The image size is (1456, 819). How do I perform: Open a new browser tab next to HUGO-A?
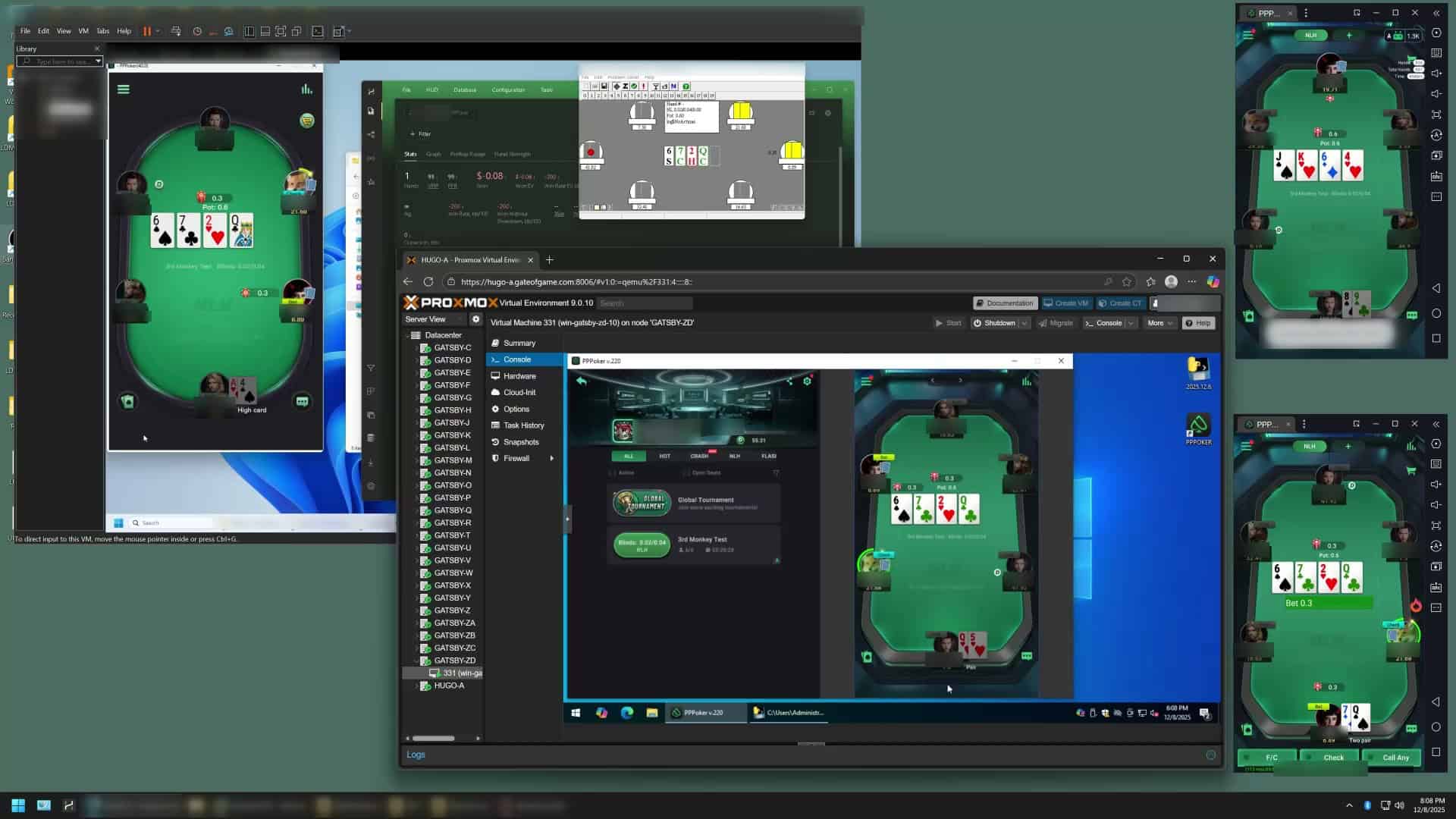tap(550, 260)
